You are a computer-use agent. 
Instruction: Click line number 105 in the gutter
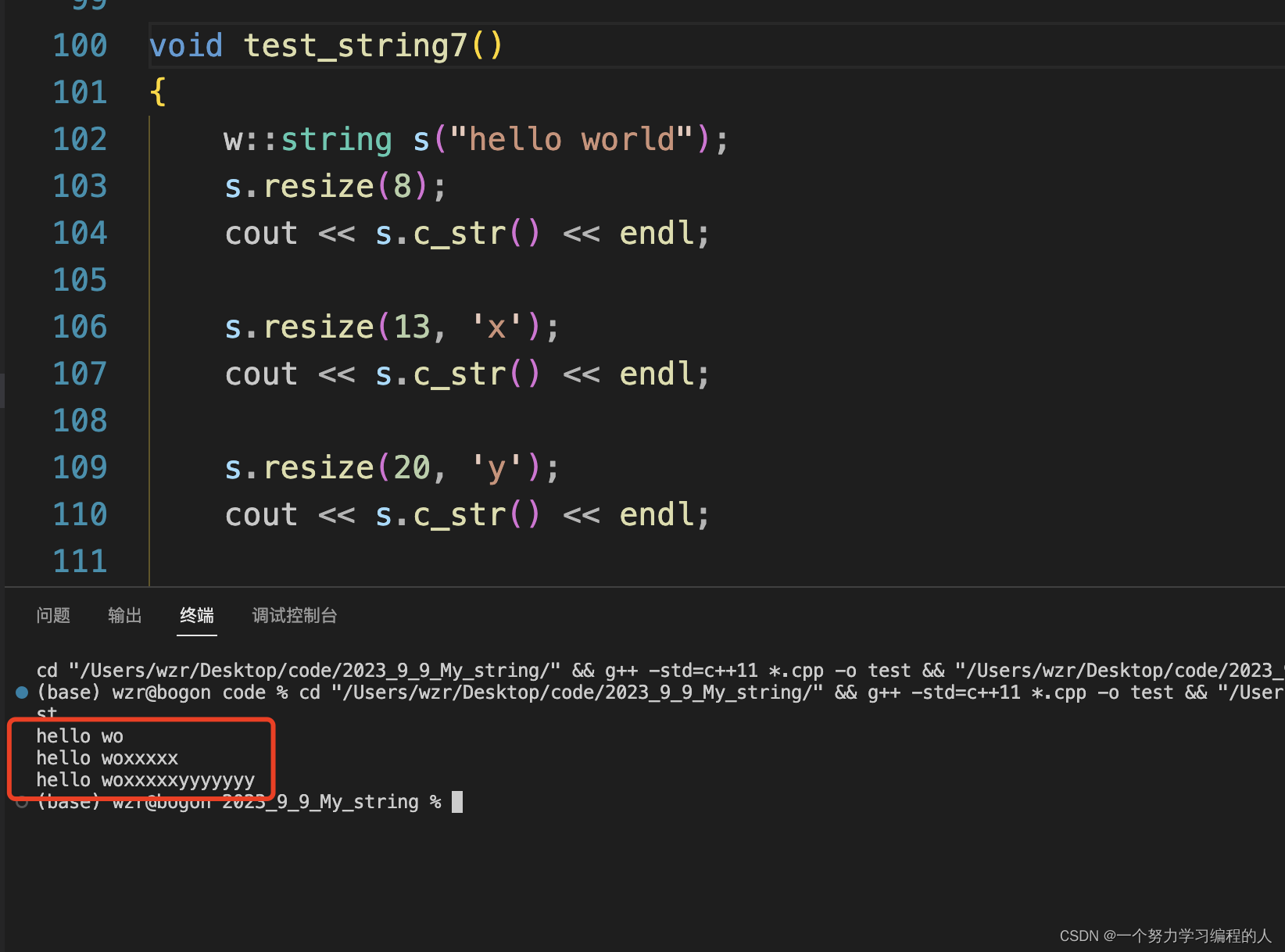click(x=80, y=280)
